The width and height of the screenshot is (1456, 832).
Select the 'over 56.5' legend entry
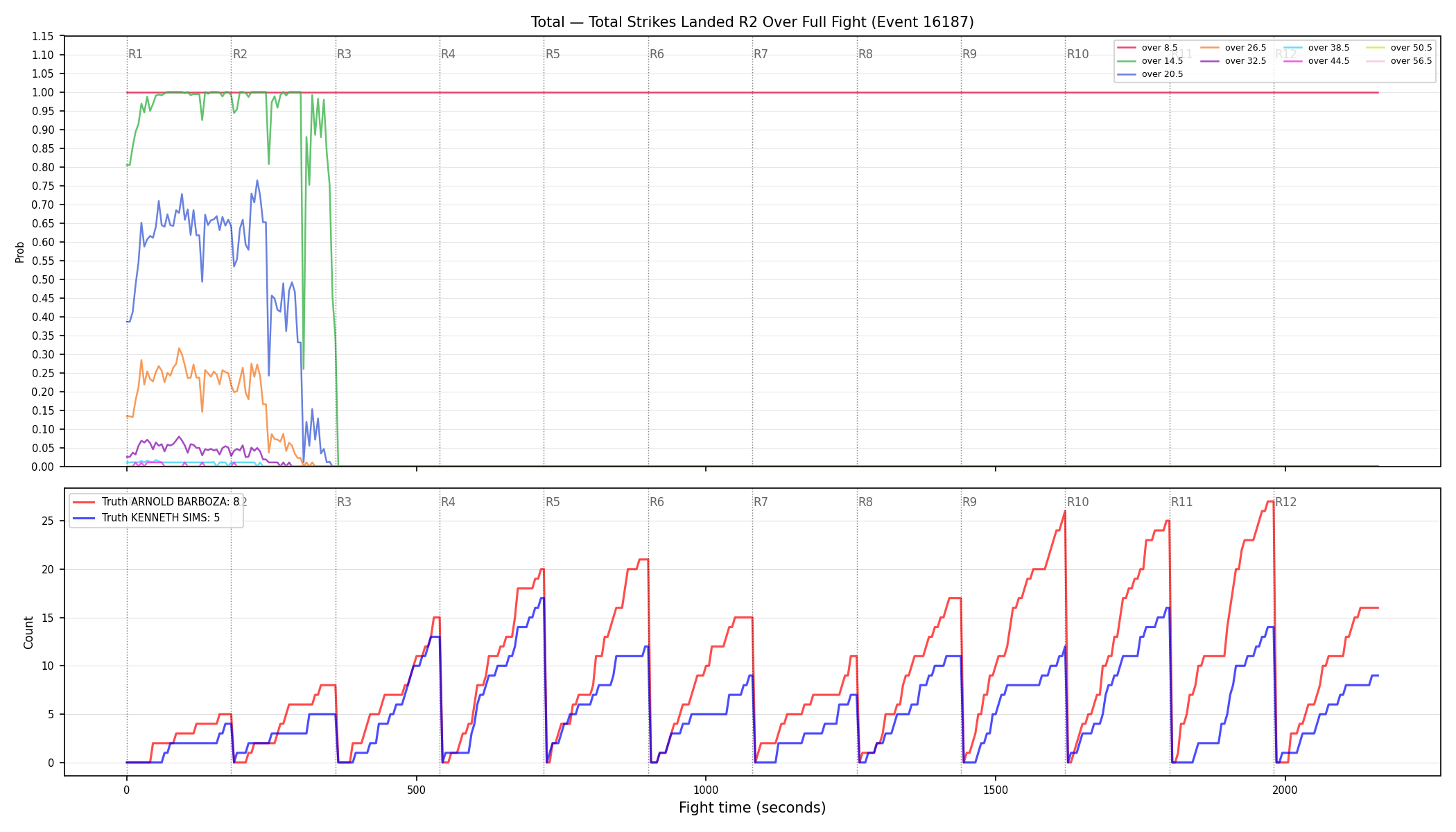1399,61
